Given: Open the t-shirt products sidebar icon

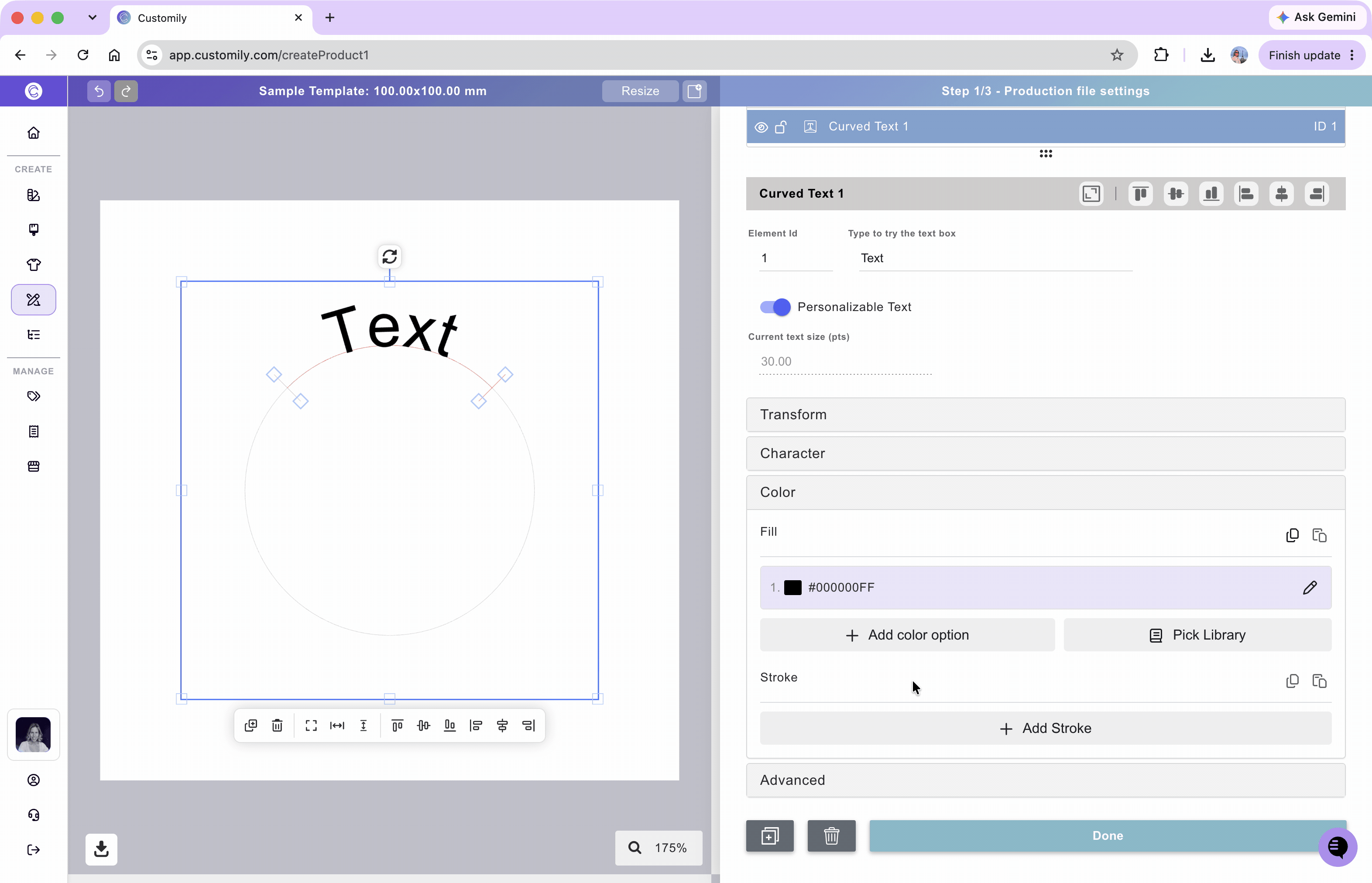Looking at the screenshot, I should tap(33, 265).
